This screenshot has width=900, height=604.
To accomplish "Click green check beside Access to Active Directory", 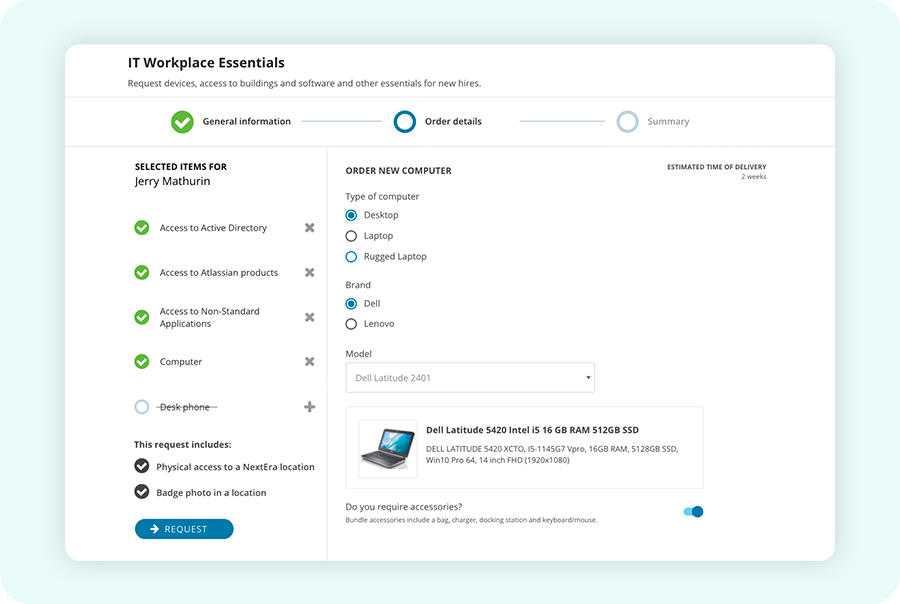I will click(142, 228).
